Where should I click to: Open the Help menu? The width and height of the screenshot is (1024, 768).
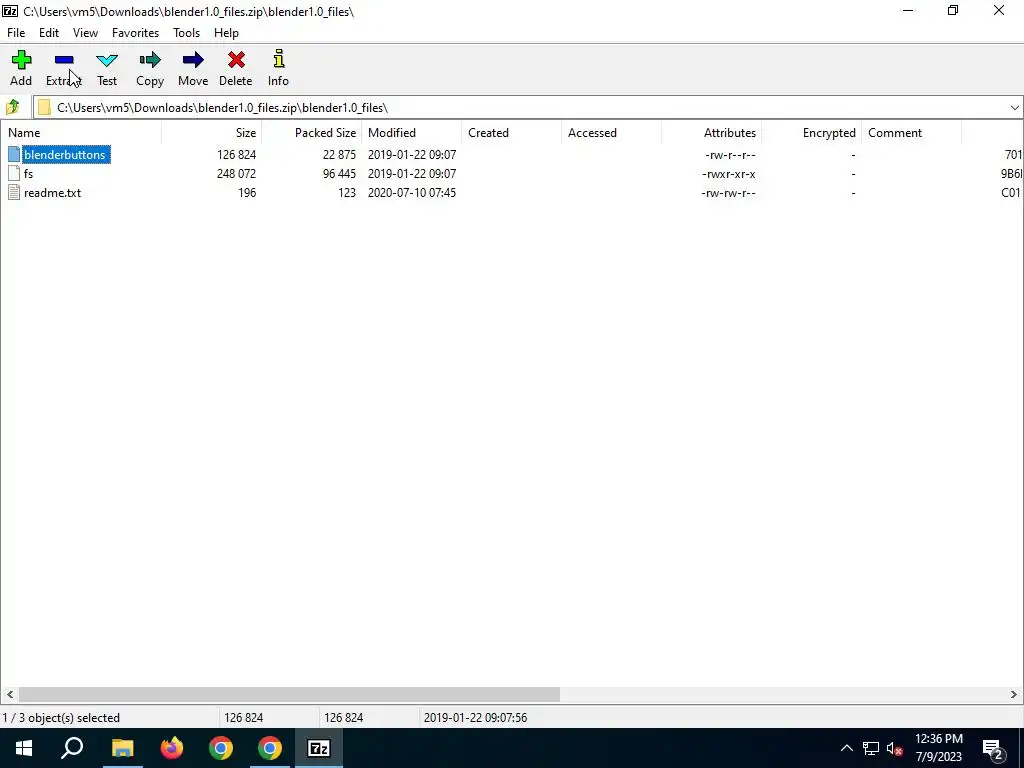point(226,33)
